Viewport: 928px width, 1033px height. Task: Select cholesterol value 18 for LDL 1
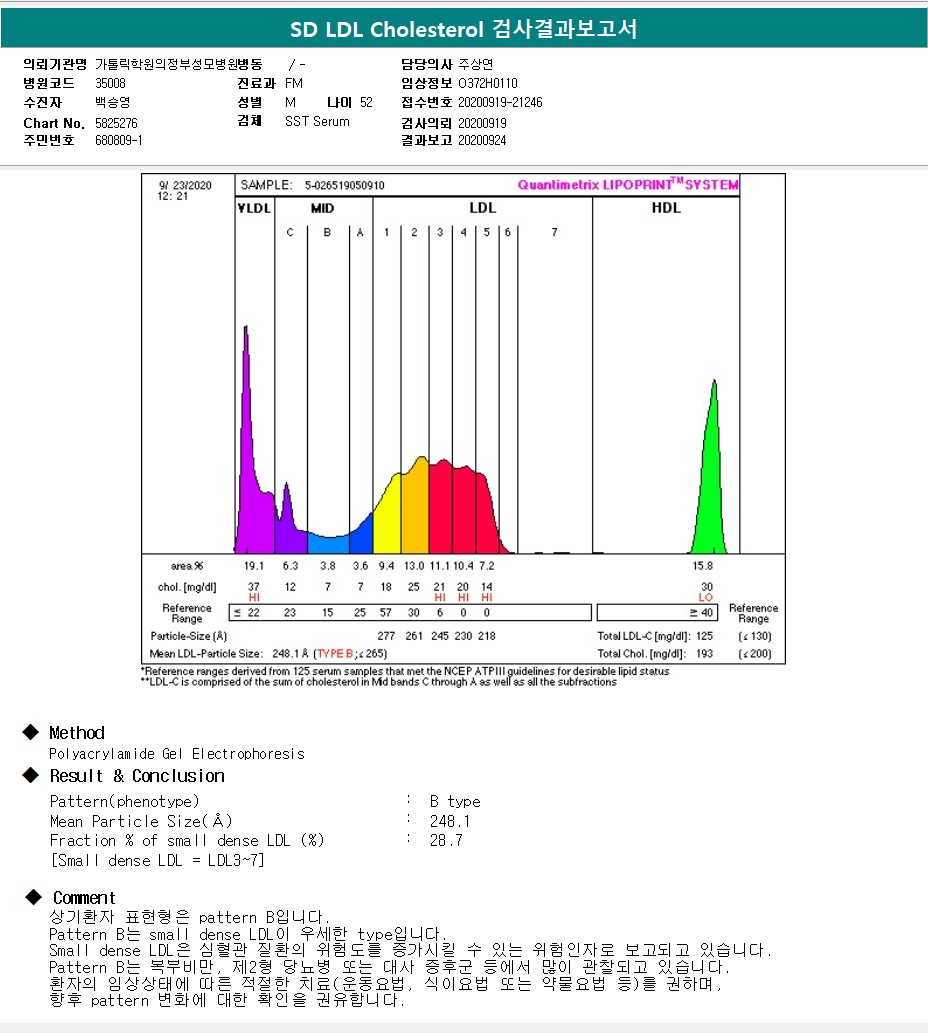386,587
